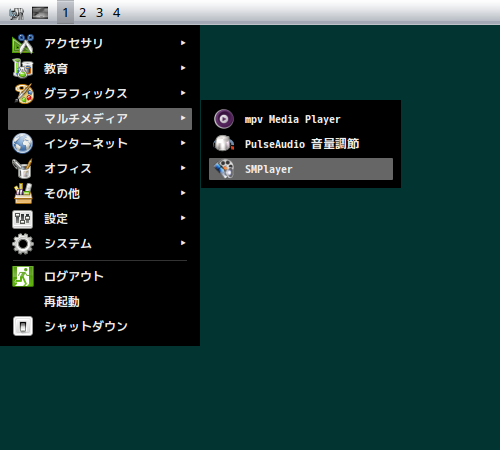Open the main menu launcher icon in panel
This screenshot has width=500, height=450.
pos(16,13)
